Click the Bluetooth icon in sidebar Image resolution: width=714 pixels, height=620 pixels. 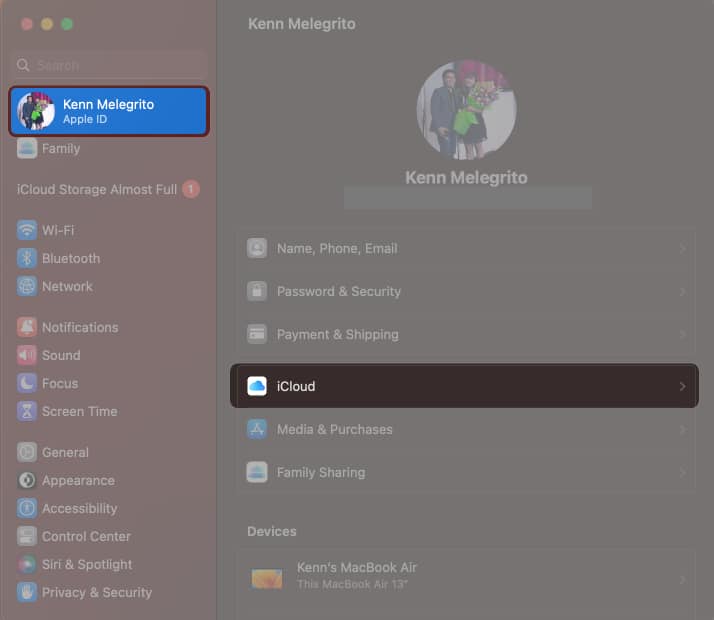point(27,258)
